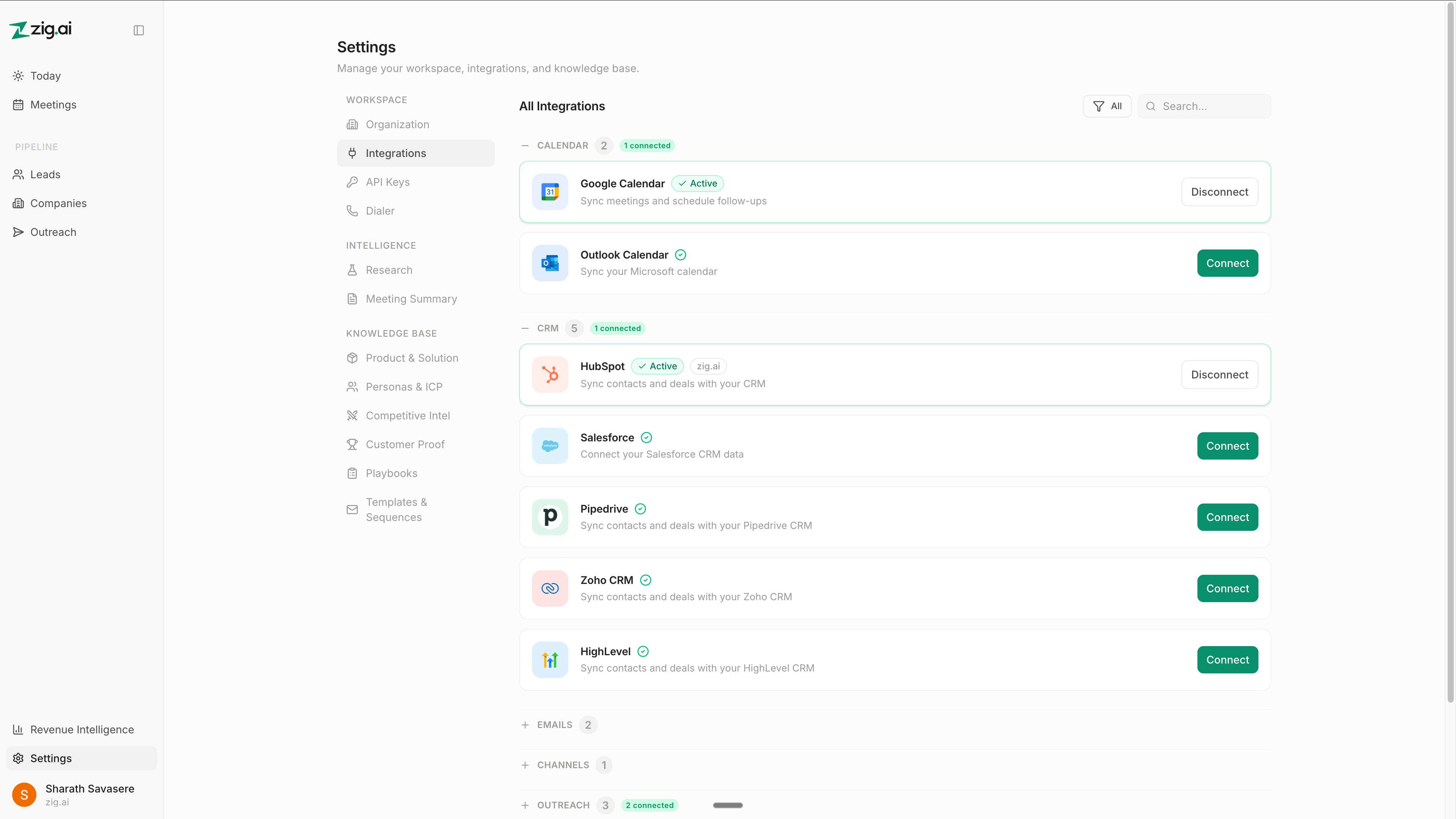
Task: Click the Salesforce cloud icon
Action: tap(550, 446)
